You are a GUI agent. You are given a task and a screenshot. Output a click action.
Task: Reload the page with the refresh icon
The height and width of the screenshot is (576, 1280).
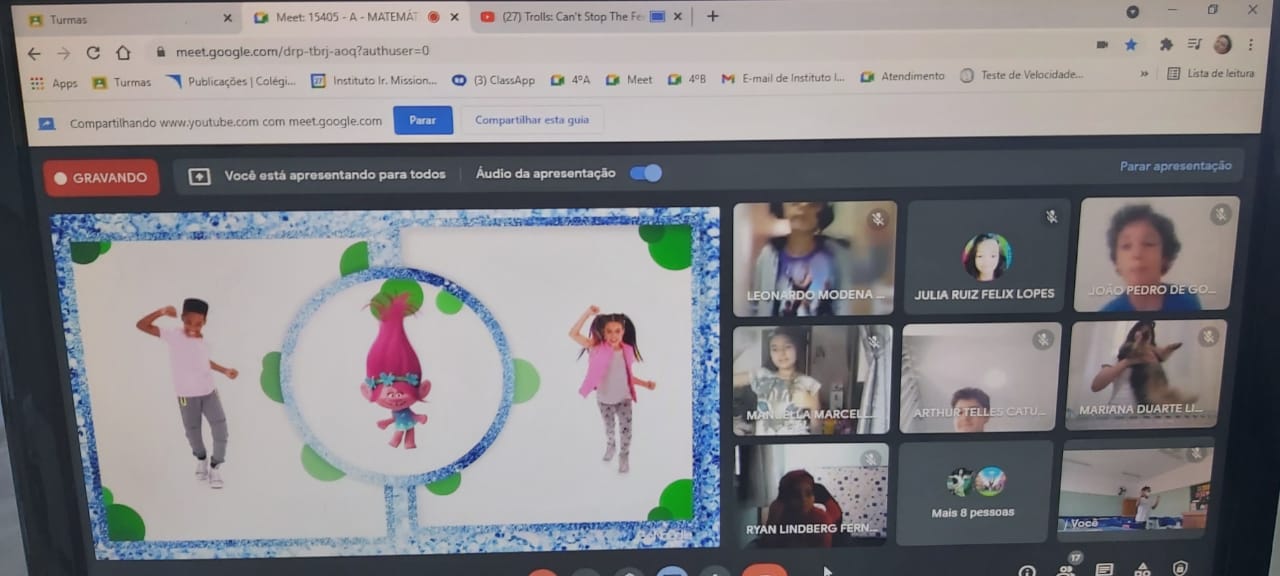pos(93,53)
